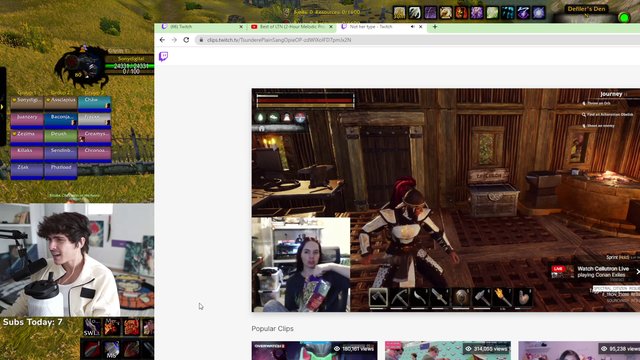Click the Twitch clip video player
The image size is (640, 360).
click(446, 200)
